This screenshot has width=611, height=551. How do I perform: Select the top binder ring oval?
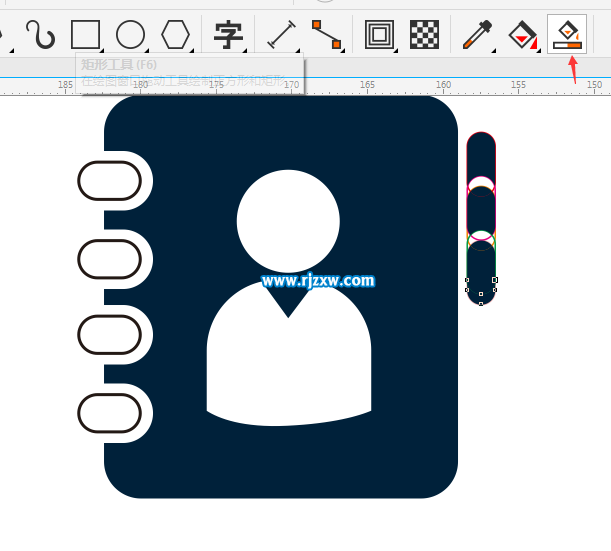pos(110,181)
